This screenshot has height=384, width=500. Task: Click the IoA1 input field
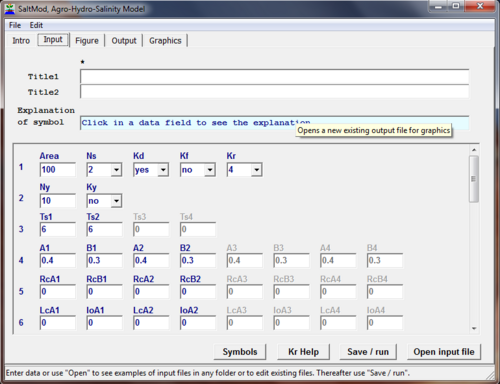tap(104, 323)
